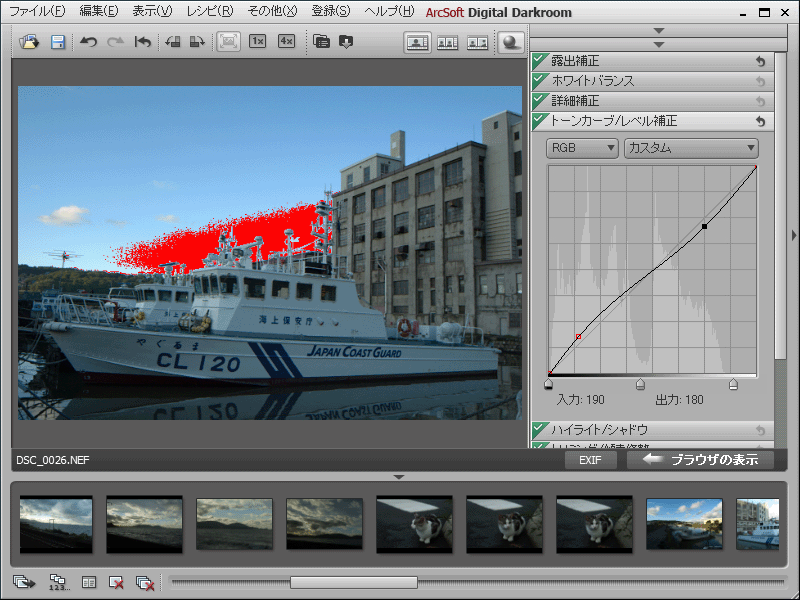Uncheck the ホワイトバランス checkbox
800x600 pixels.
point(540,81)
